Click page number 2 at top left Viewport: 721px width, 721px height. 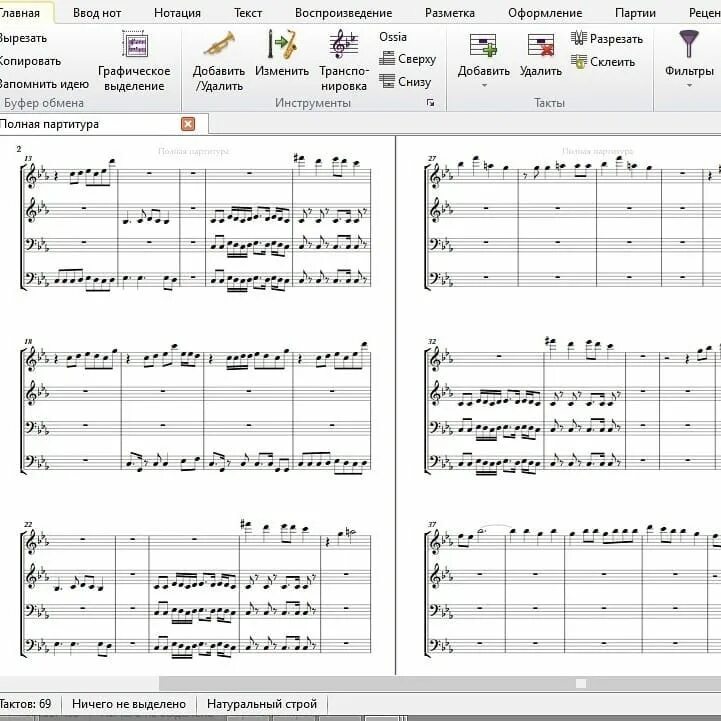click(19, 149)
